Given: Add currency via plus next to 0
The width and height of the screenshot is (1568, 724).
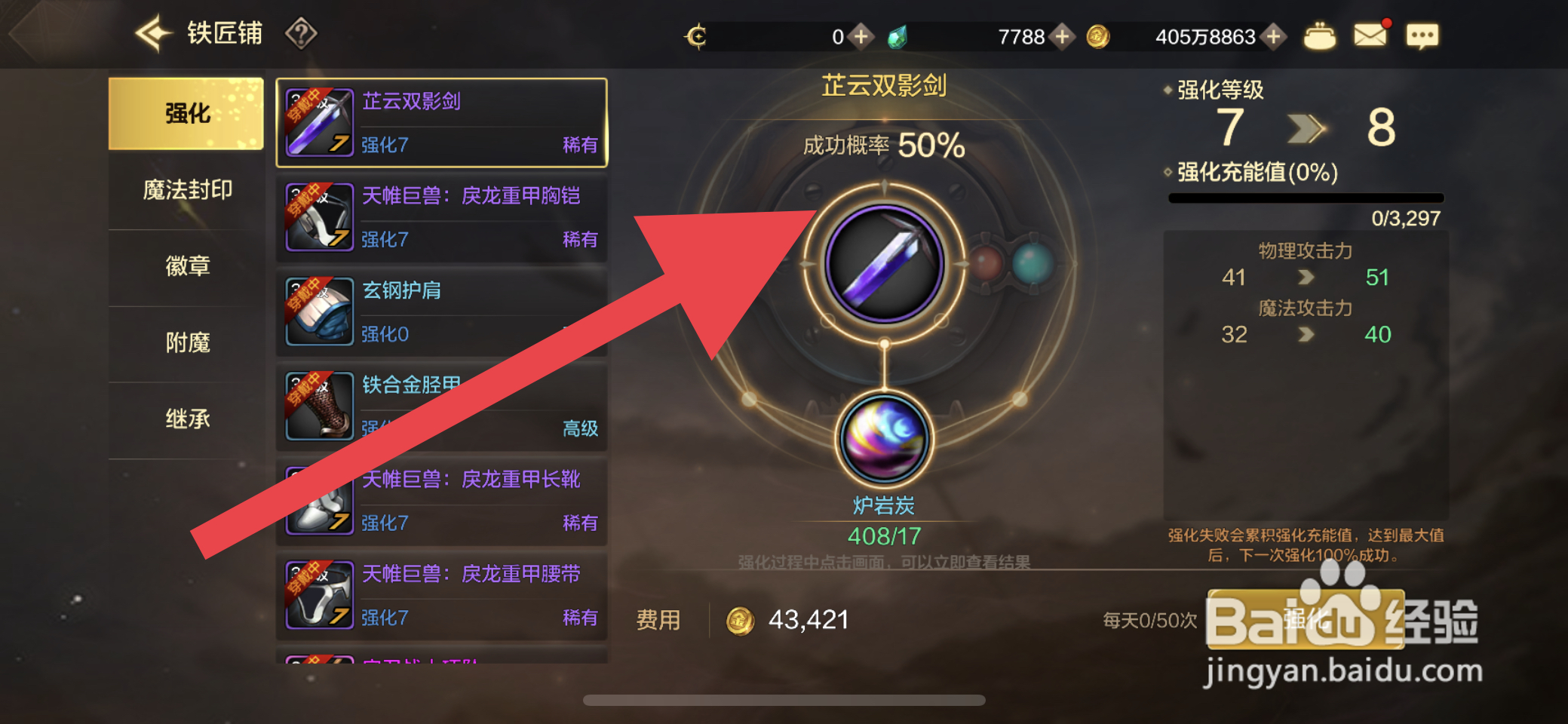Looking at the screenshot, I should tap(861, 36).
